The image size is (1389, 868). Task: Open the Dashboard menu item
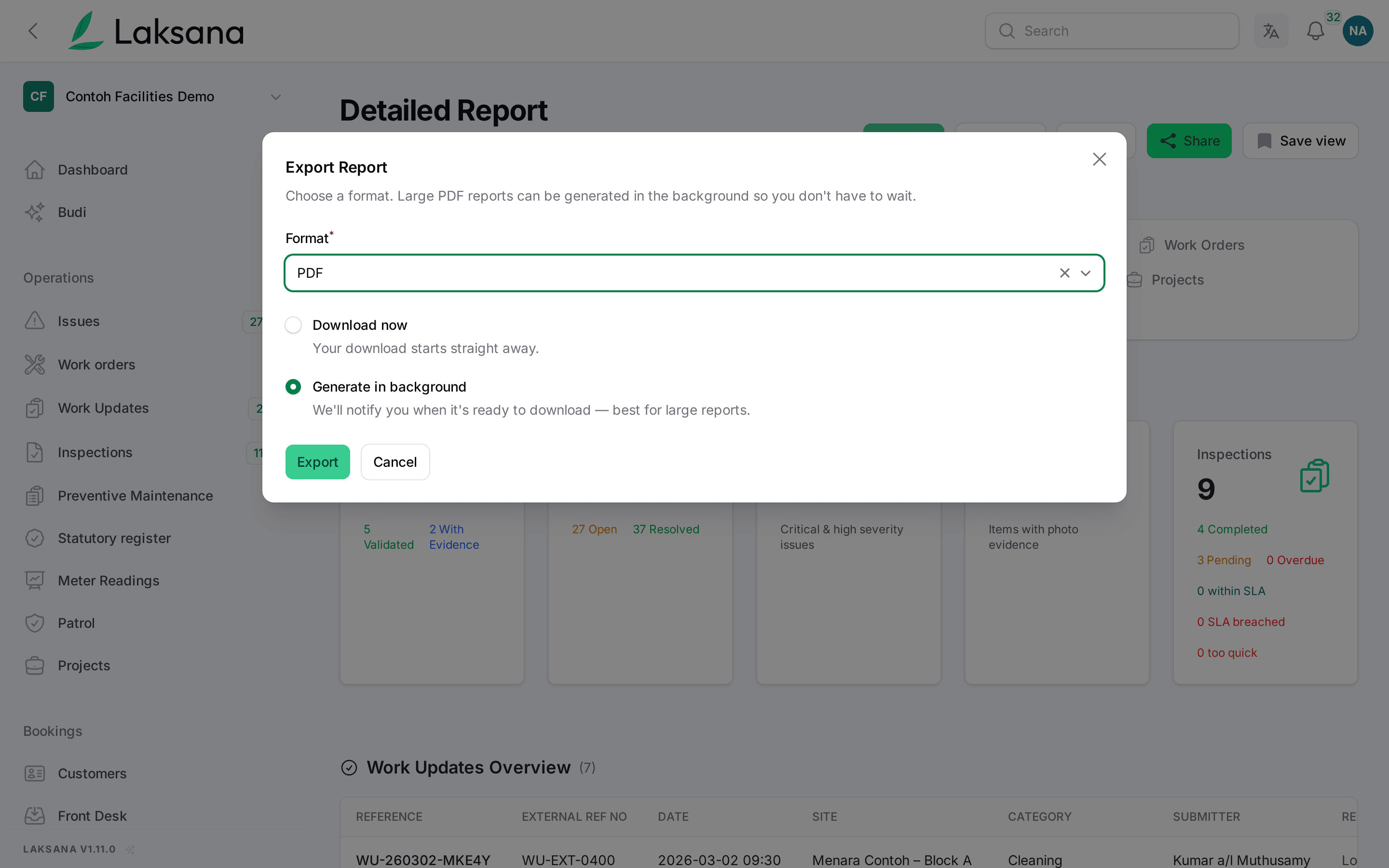[x=93, y=170]
